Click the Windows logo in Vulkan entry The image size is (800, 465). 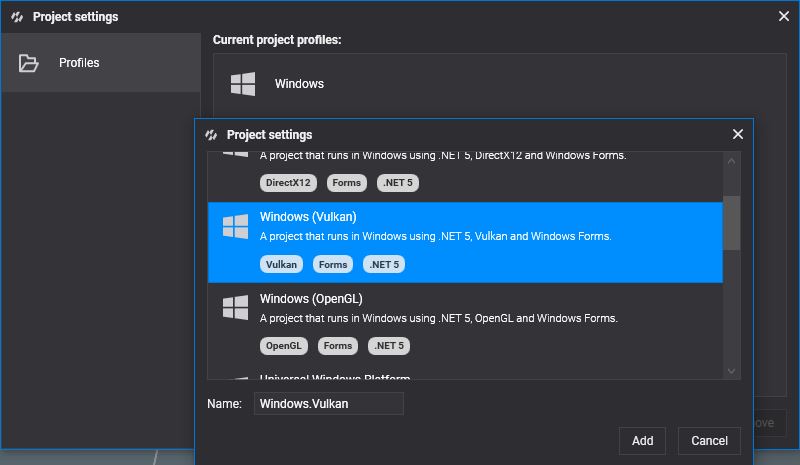point(235,227)
